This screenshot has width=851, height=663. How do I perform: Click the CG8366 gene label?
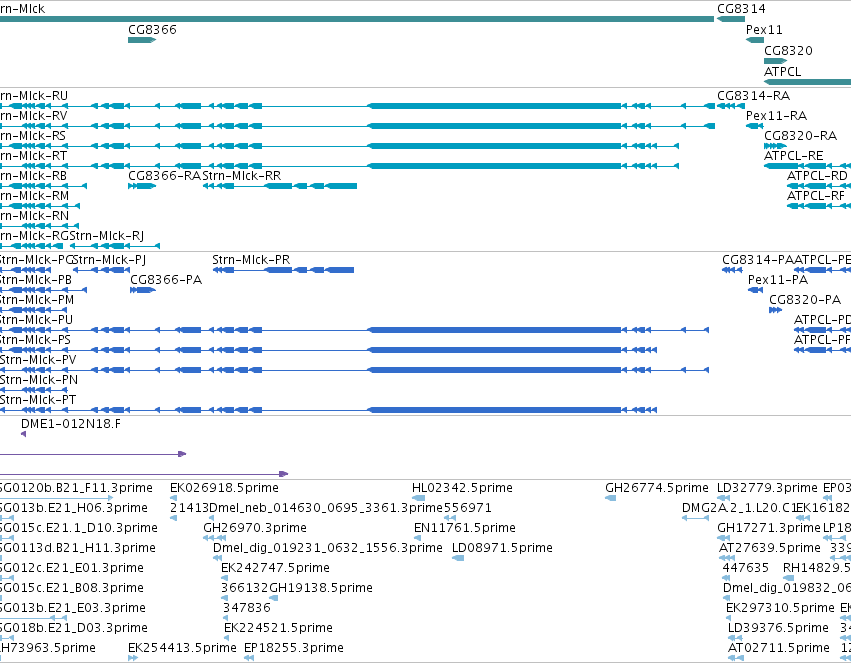coord(153,29)
